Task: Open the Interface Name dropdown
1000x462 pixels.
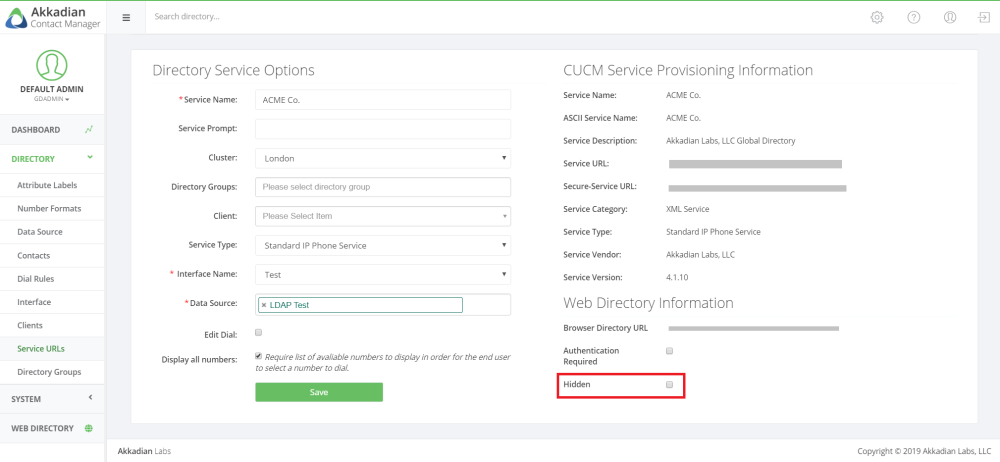Action: [383, 274]
